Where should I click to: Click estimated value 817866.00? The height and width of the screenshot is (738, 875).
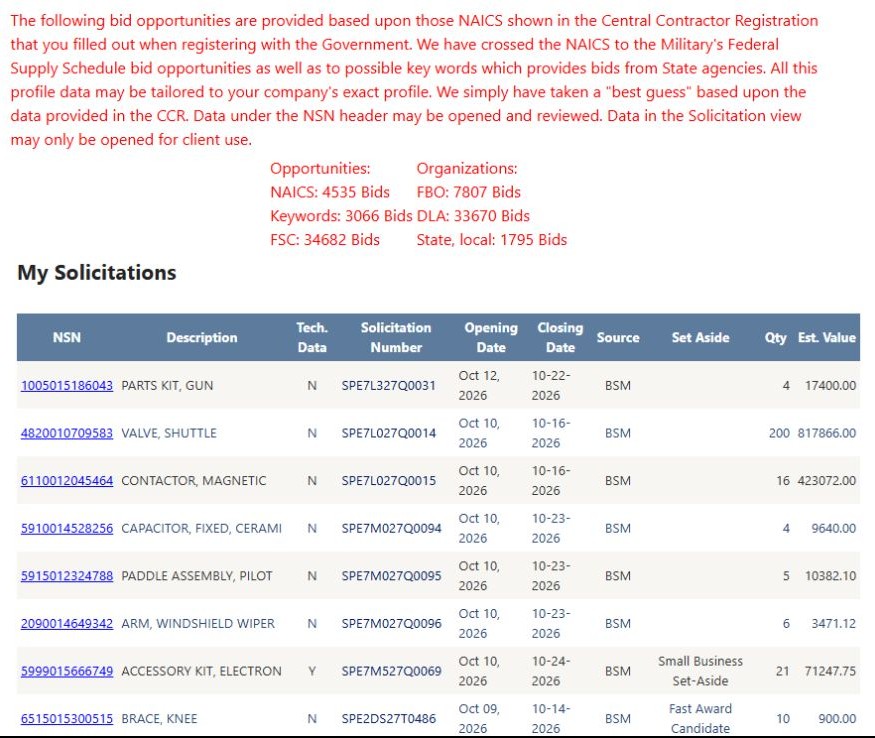tap(826, 433)
